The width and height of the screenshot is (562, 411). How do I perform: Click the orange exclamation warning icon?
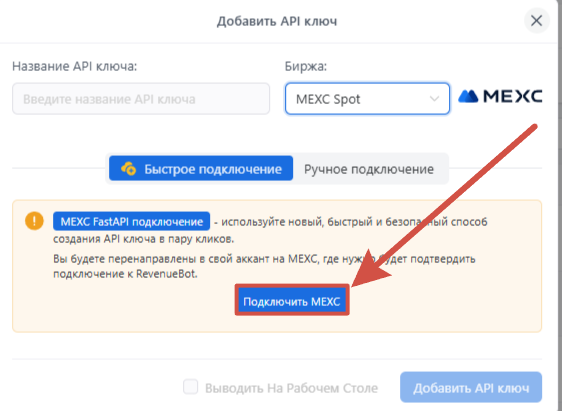[34, 220]
